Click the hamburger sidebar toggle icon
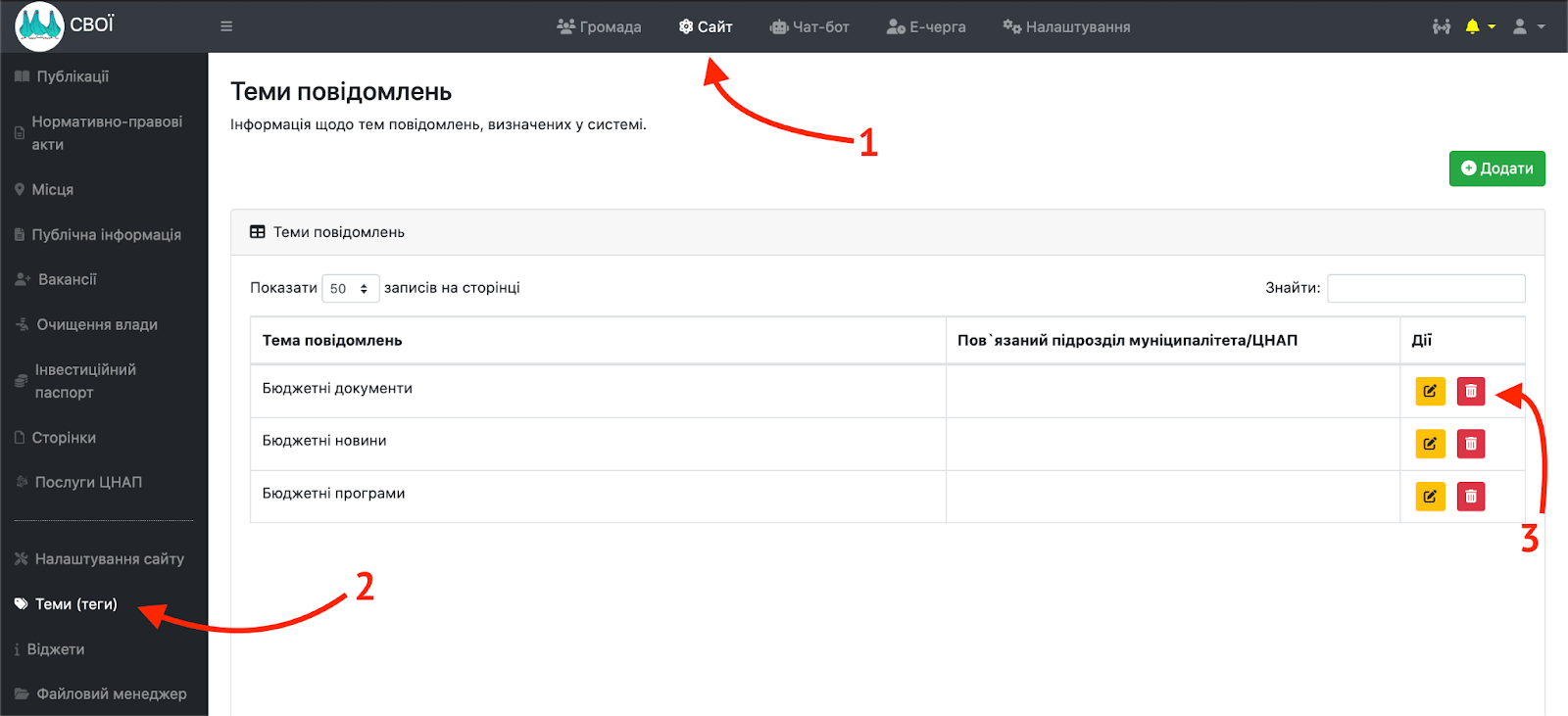1568x716 pixels. 226,26
